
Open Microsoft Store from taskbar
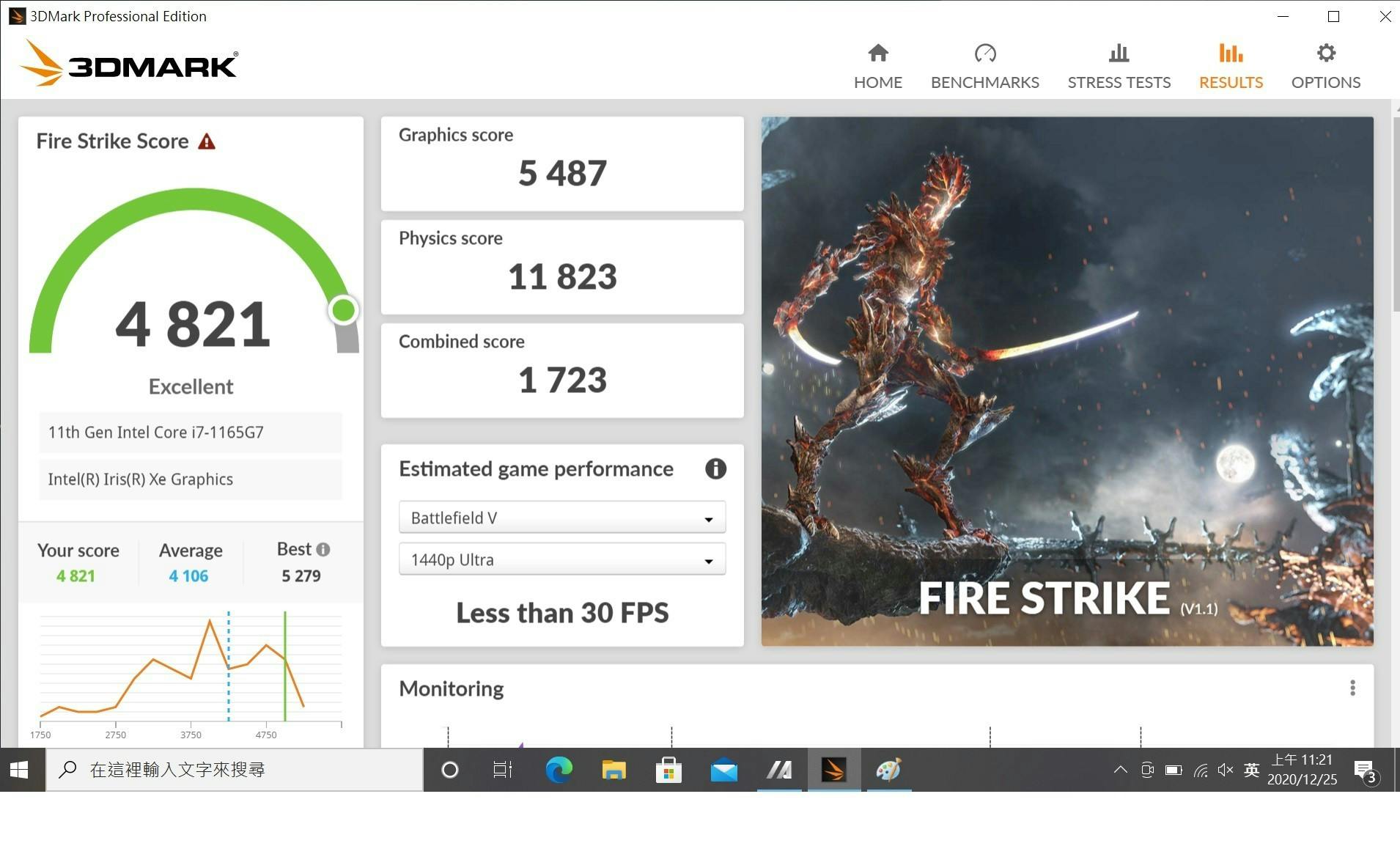tap(668, 770)
